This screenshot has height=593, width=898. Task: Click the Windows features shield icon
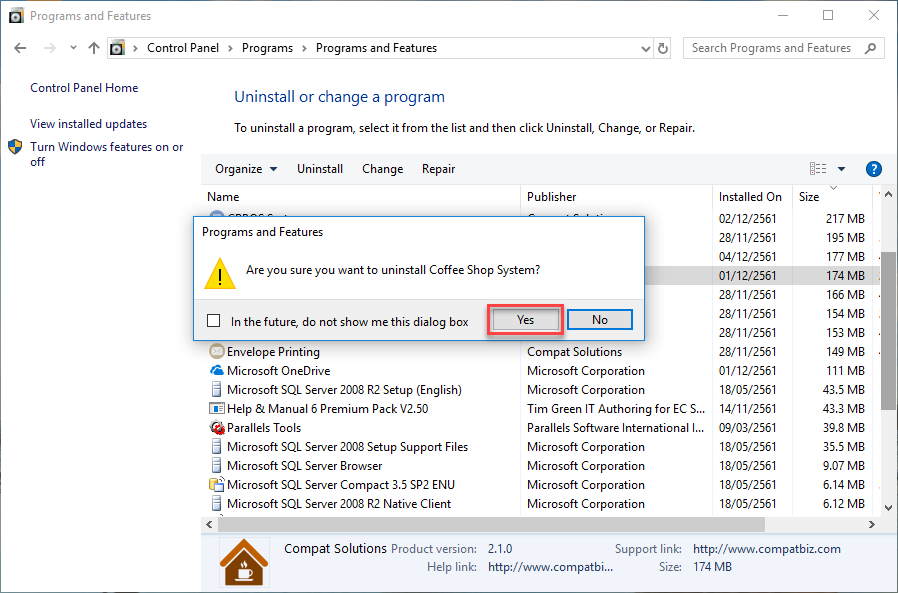point(15,147)
